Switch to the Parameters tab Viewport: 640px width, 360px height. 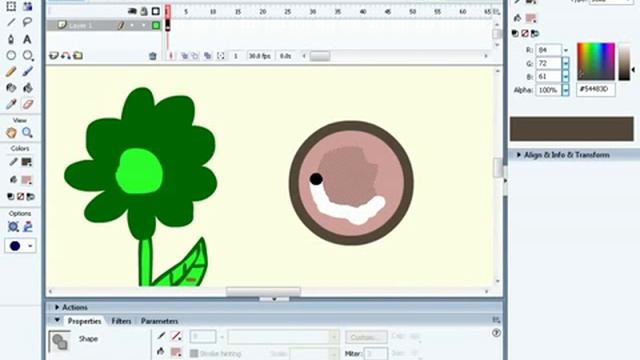159,321
